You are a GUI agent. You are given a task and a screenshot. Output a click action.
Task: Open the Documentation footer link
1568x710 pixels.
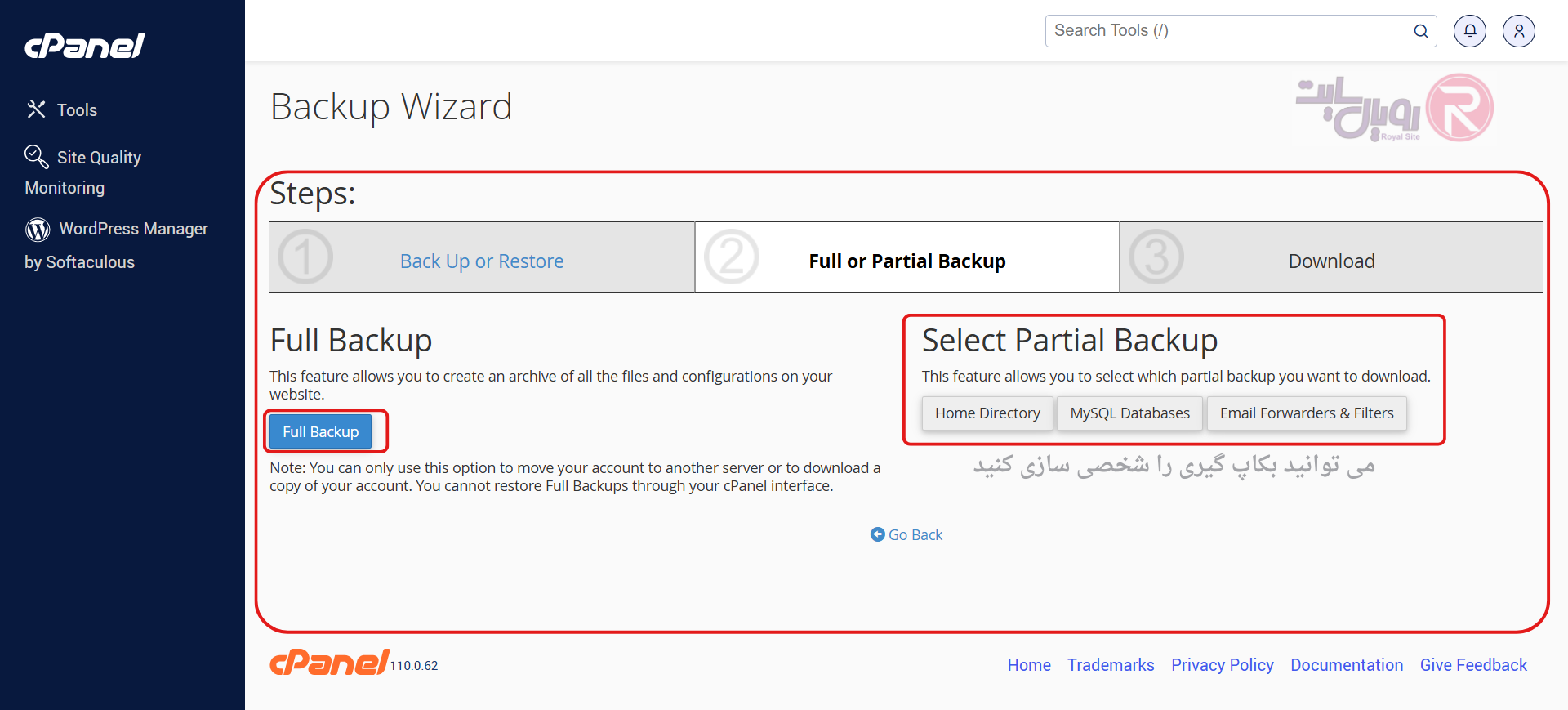1347,665
